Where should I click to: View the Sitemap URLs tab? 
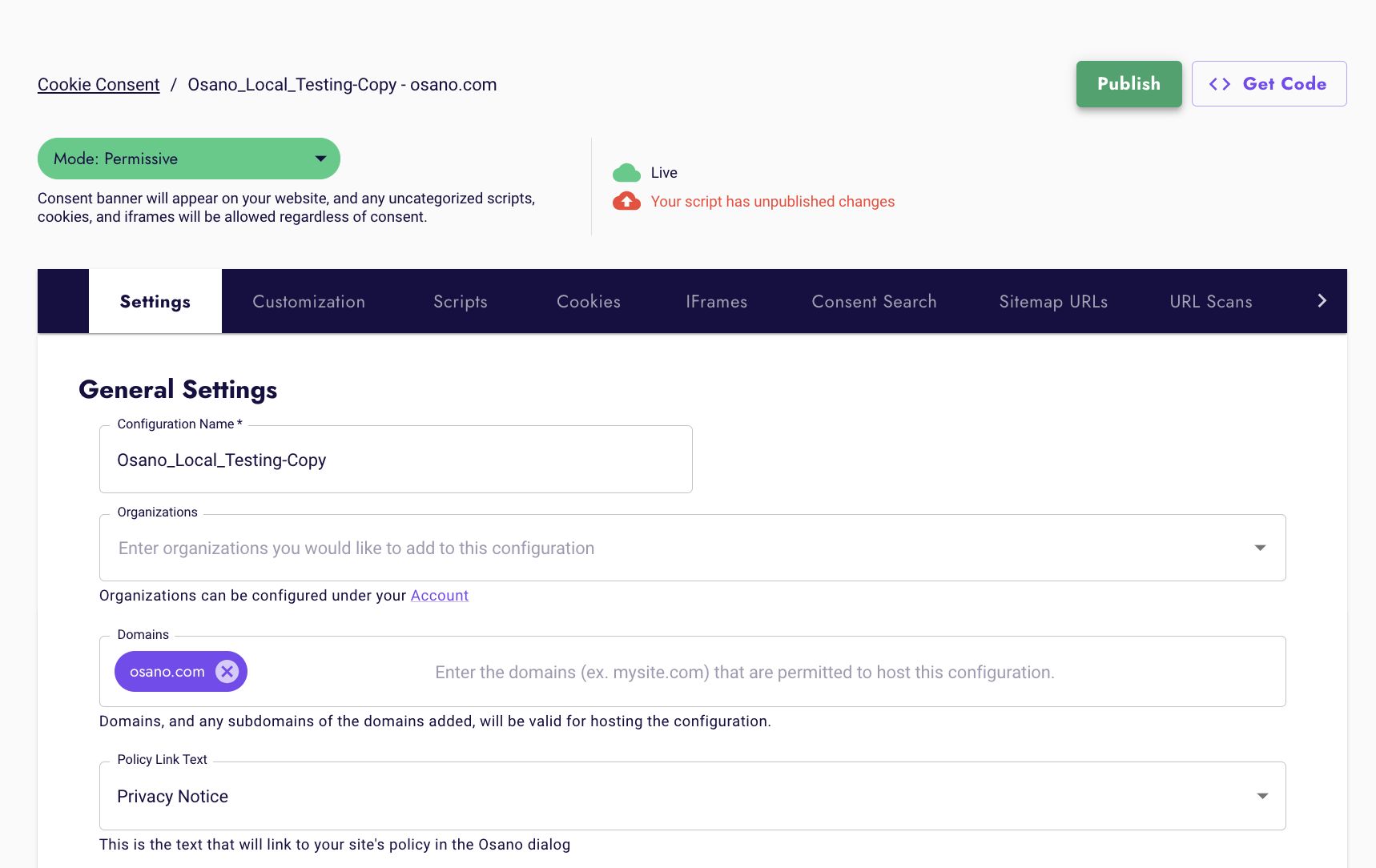tap(1054, 301)
